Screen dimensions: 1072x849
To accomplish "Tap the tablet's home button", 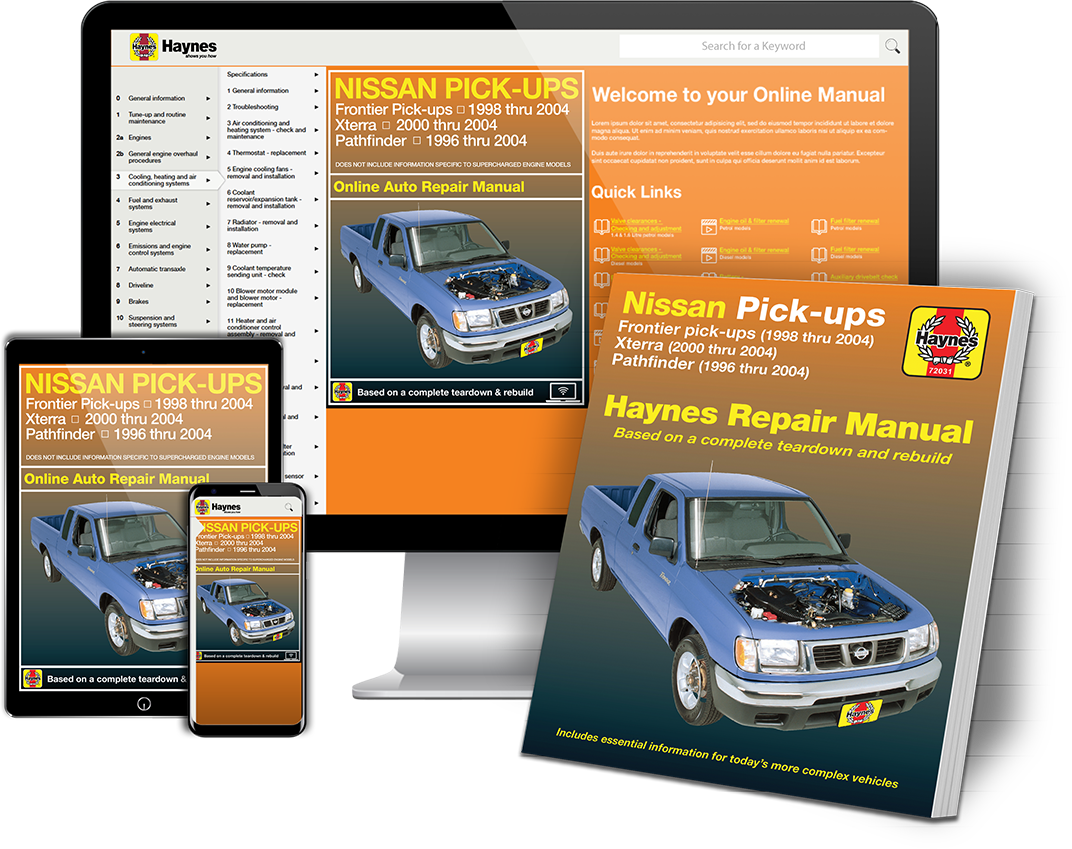I will (144, 704).
